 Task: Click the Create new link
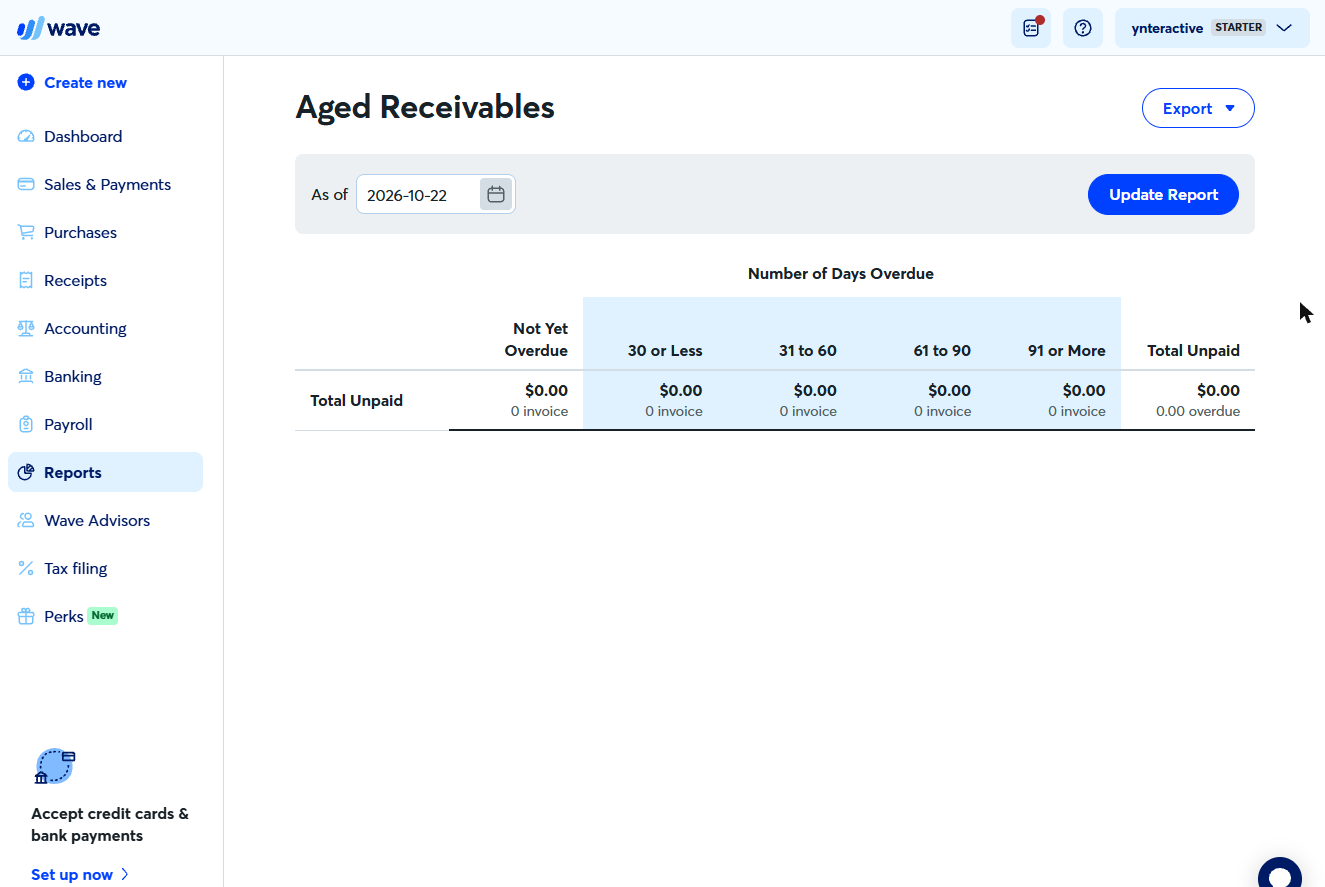(x=85, y=83)
